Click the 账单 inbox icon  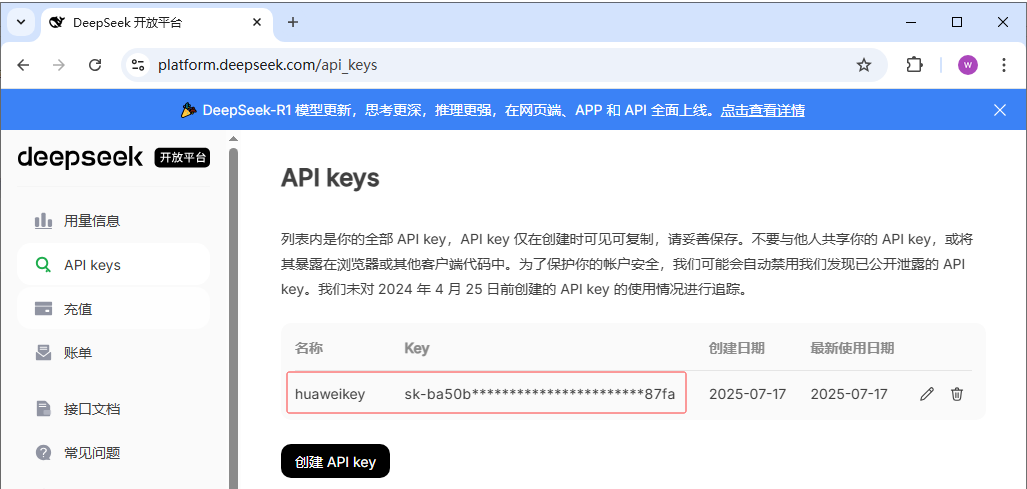43,353
